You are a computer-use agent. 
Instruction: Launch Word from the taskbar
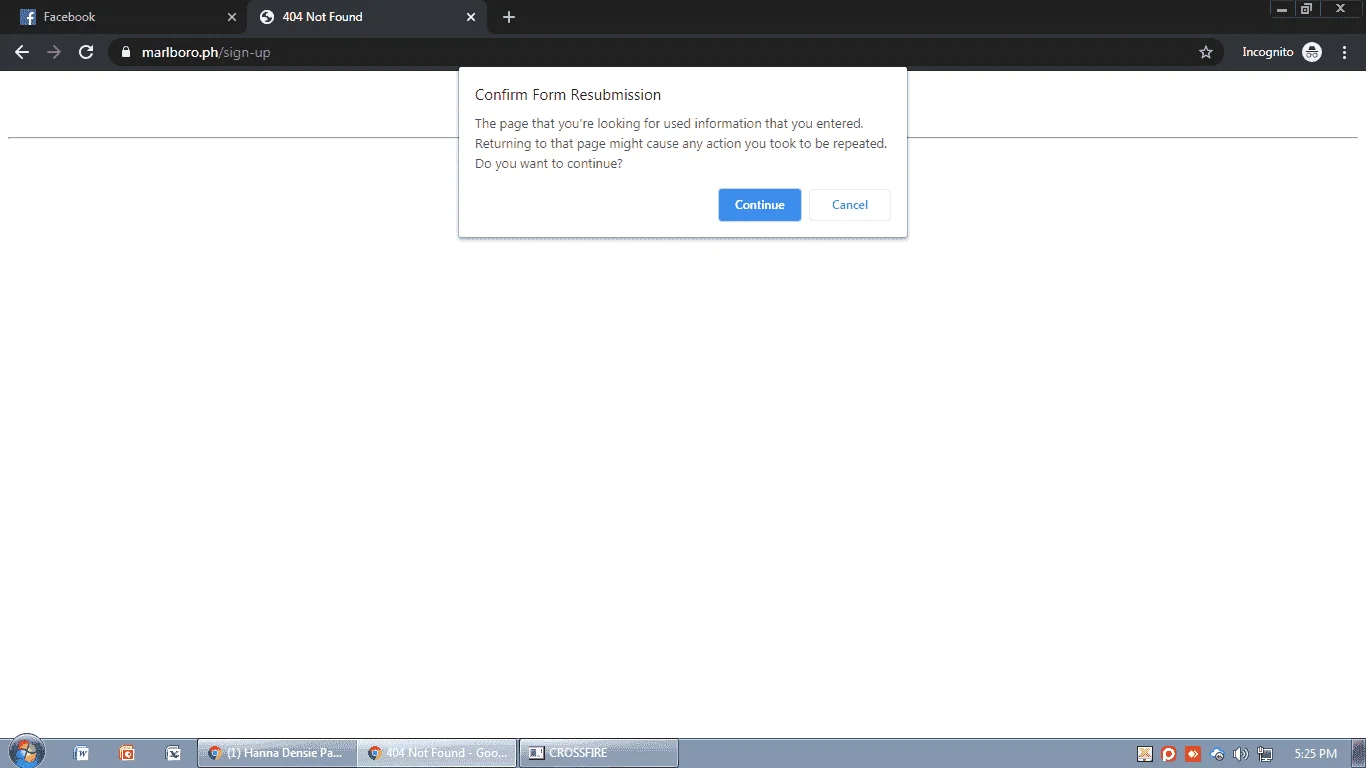[82, 753]
